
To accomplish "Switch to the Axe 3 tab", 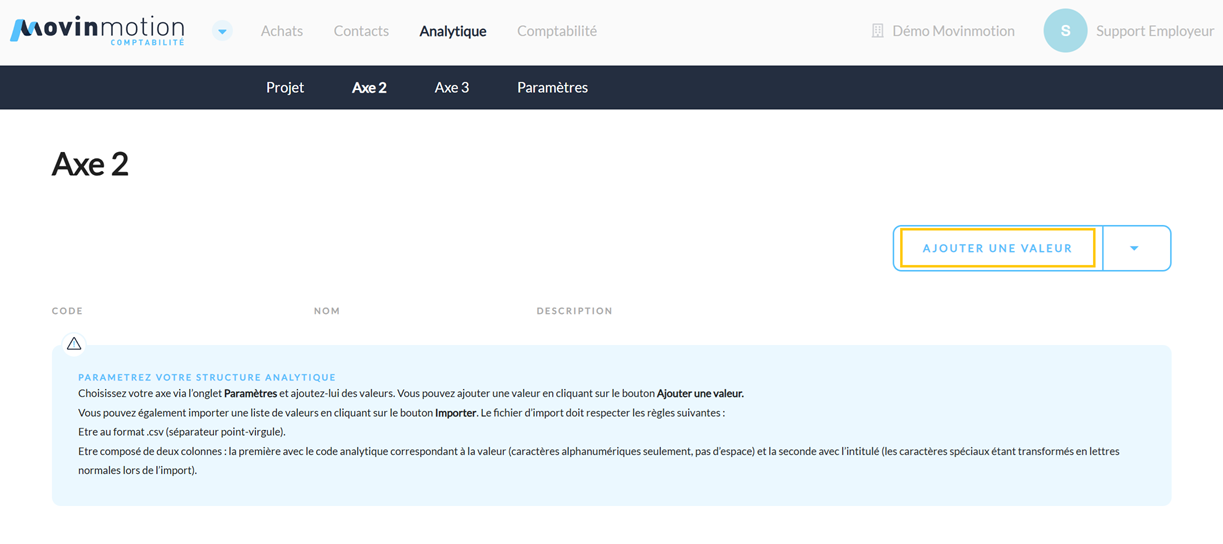I will point(451,87).
